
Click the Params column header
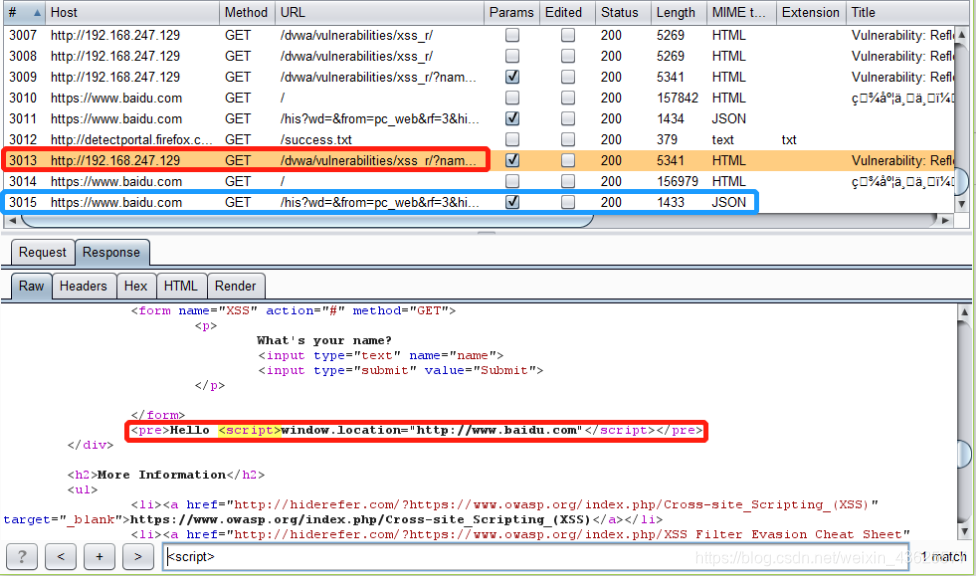pyautogui.click(x=512, y=12)
